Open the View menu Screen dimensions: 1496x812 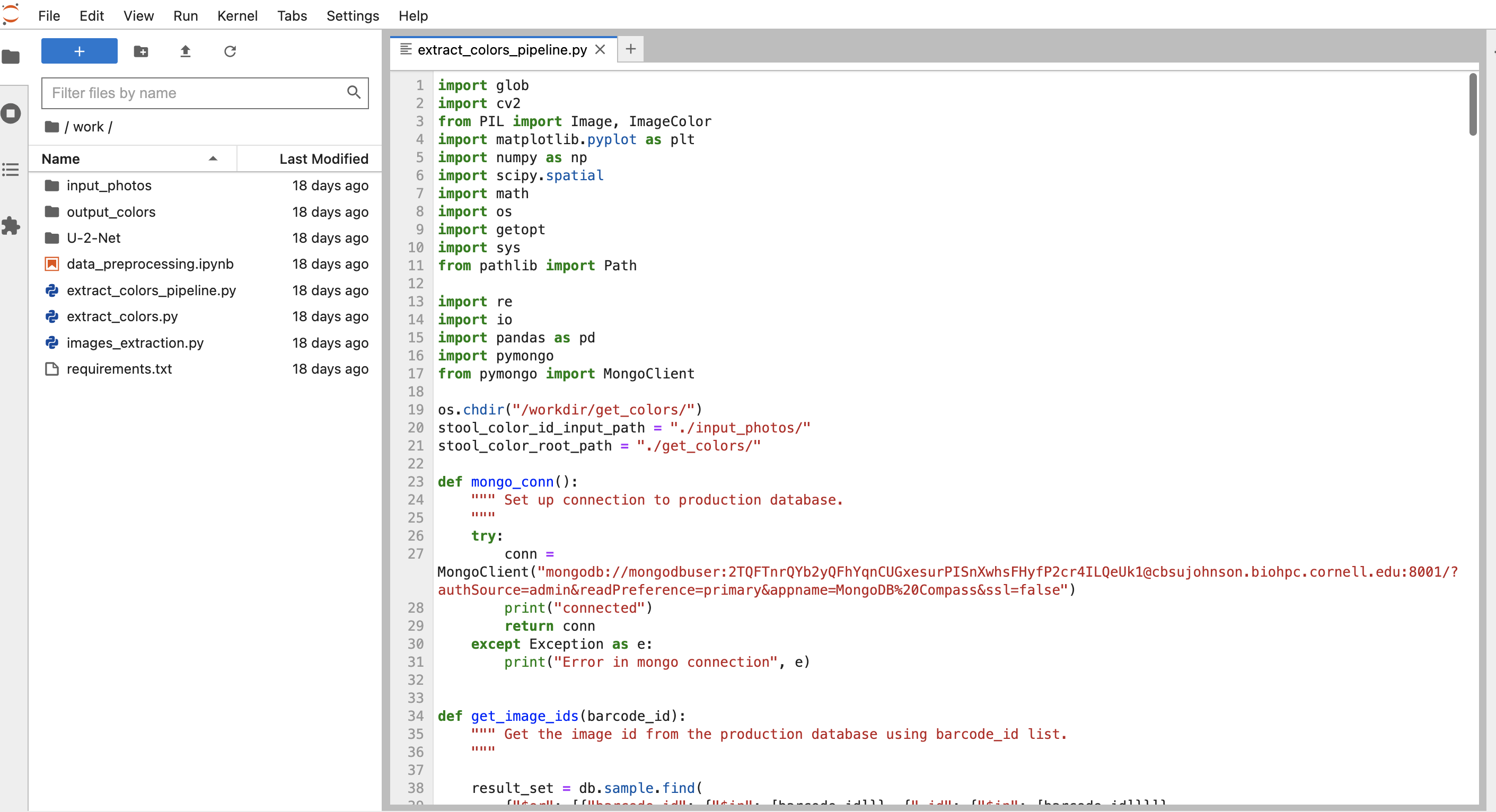coord(138,16)
